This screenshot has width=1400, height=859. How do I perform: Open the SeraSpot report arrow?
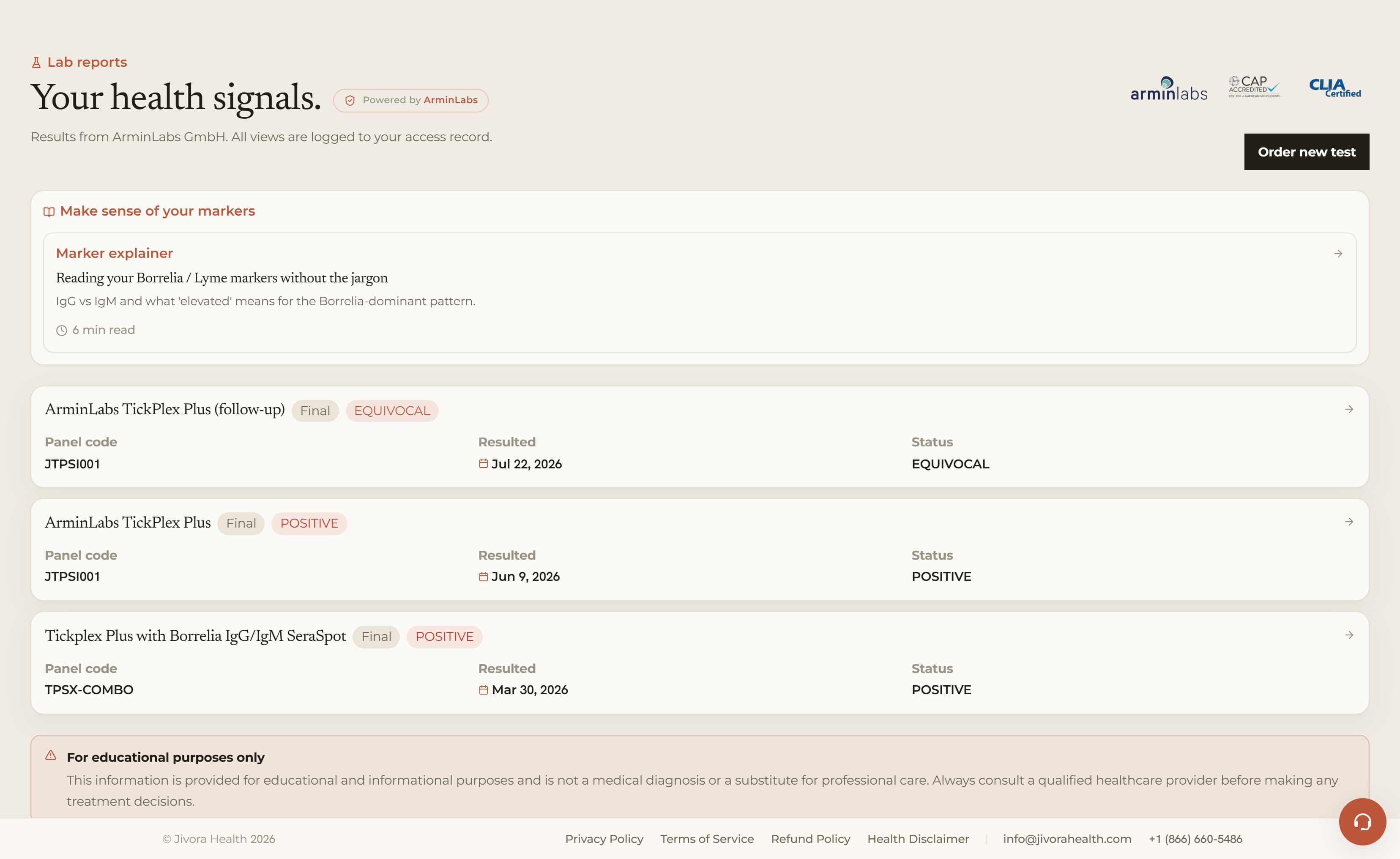(1349, 635)
